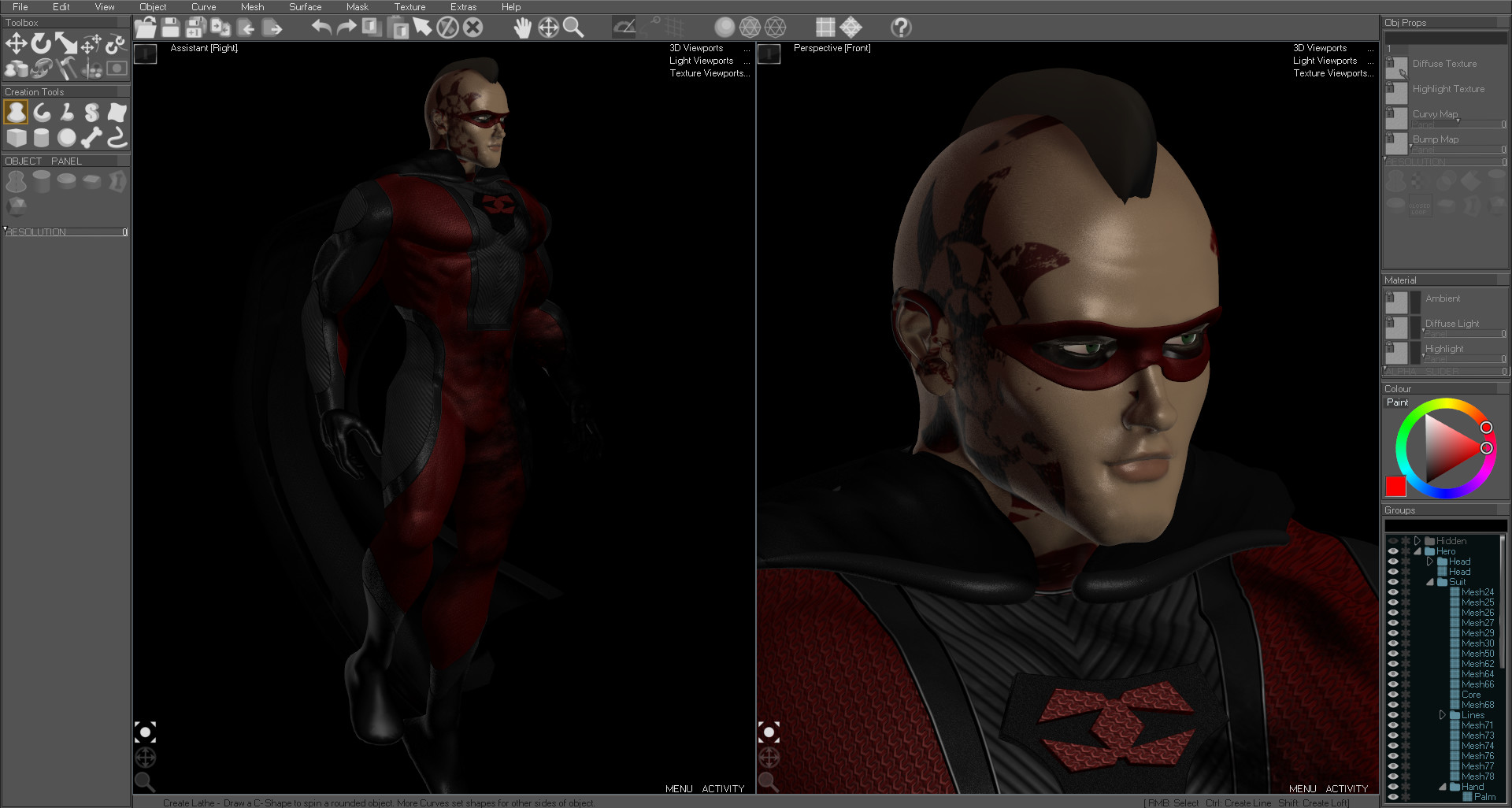
Task: Open help via the question mark icon
Action: coord(901,28)
